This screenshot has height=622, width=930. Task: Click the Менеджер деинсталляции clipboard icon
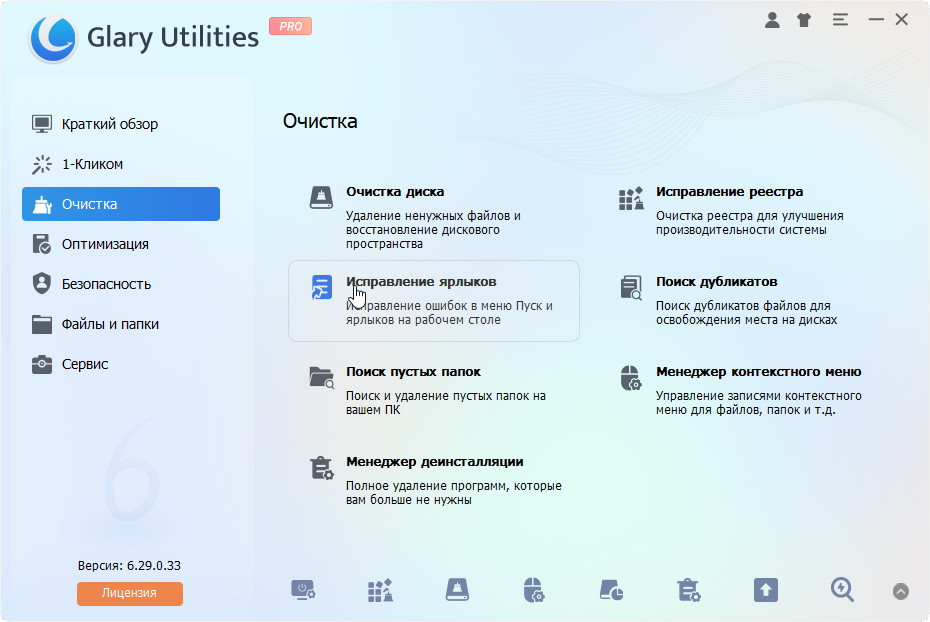pyautogui.click(x=321, y=468)
